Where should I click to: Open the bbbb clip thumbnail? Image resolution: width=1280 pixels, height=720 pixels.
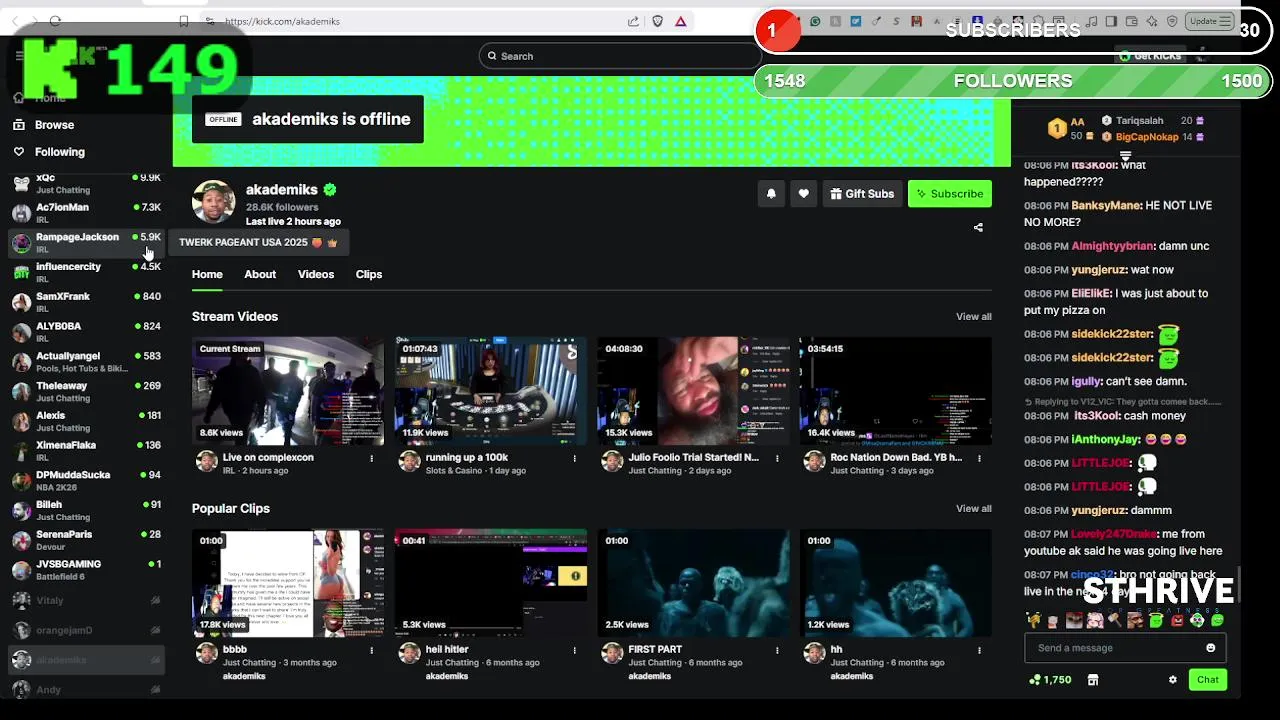tap(288, 583)
